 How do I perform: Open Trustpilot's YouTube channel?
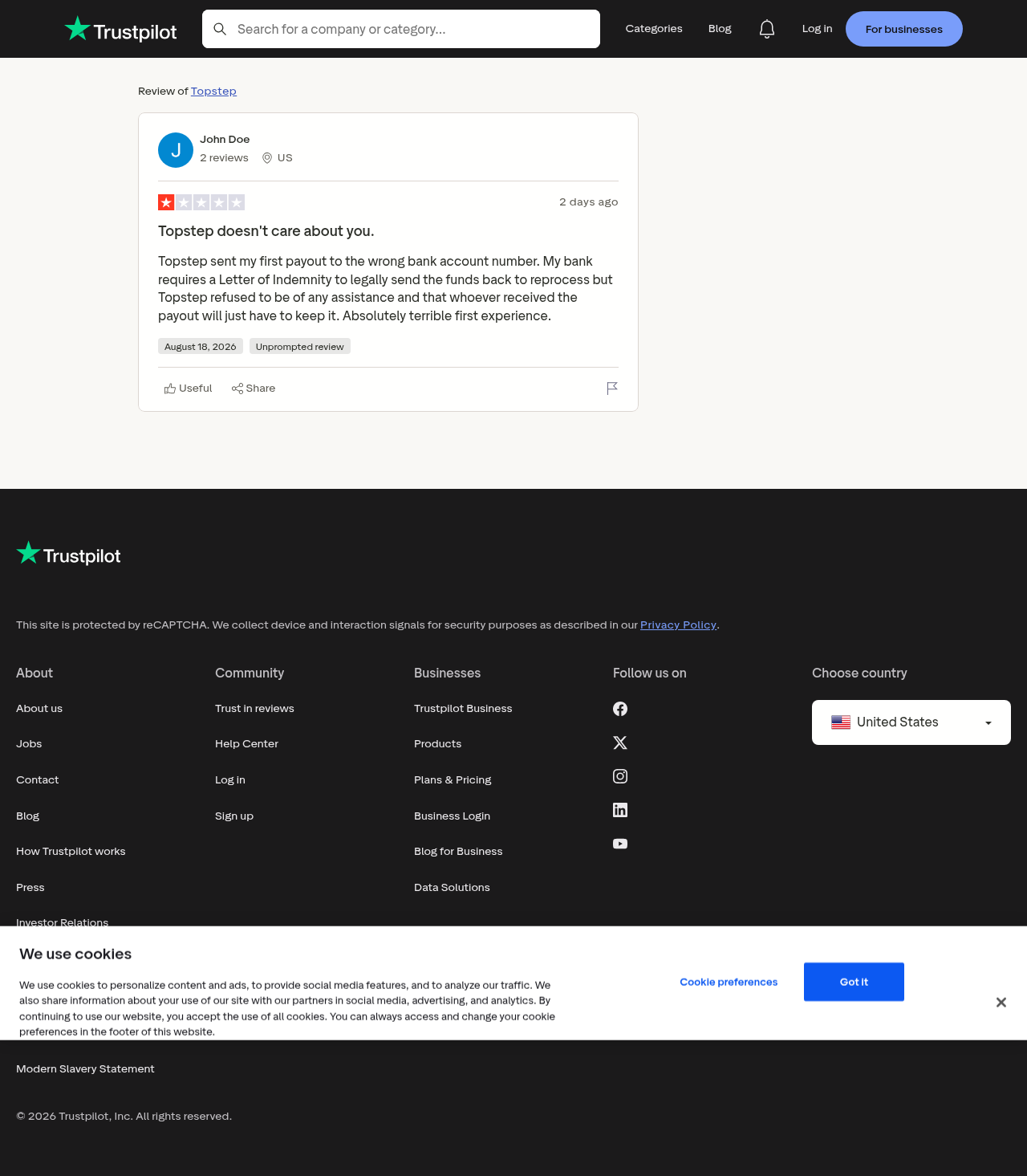620,844
